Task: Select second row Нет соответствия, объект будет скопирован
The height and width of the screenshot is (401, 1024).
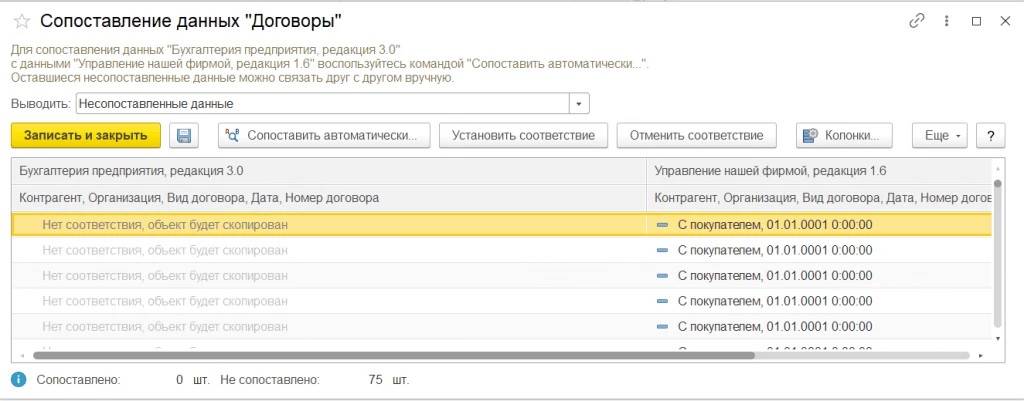Action: point(329,250)
